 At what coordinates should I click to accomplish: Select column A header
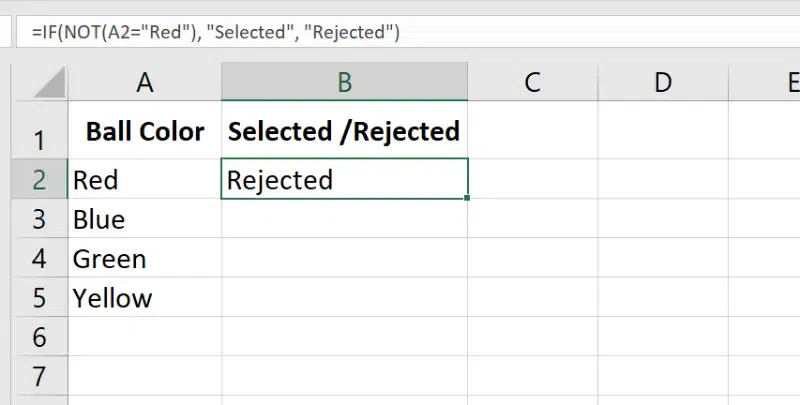145,83
